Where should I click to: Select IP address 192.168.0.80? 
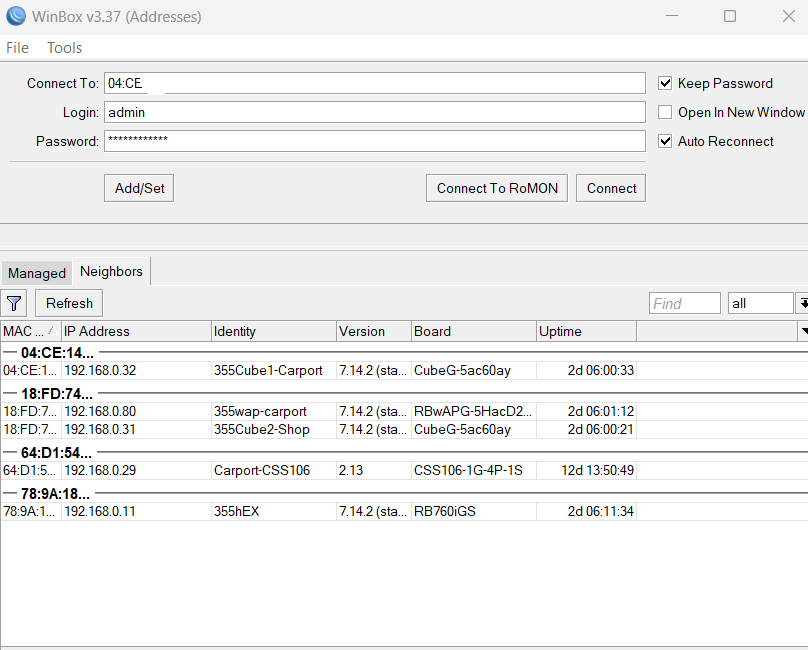click(x=100, y=411)
